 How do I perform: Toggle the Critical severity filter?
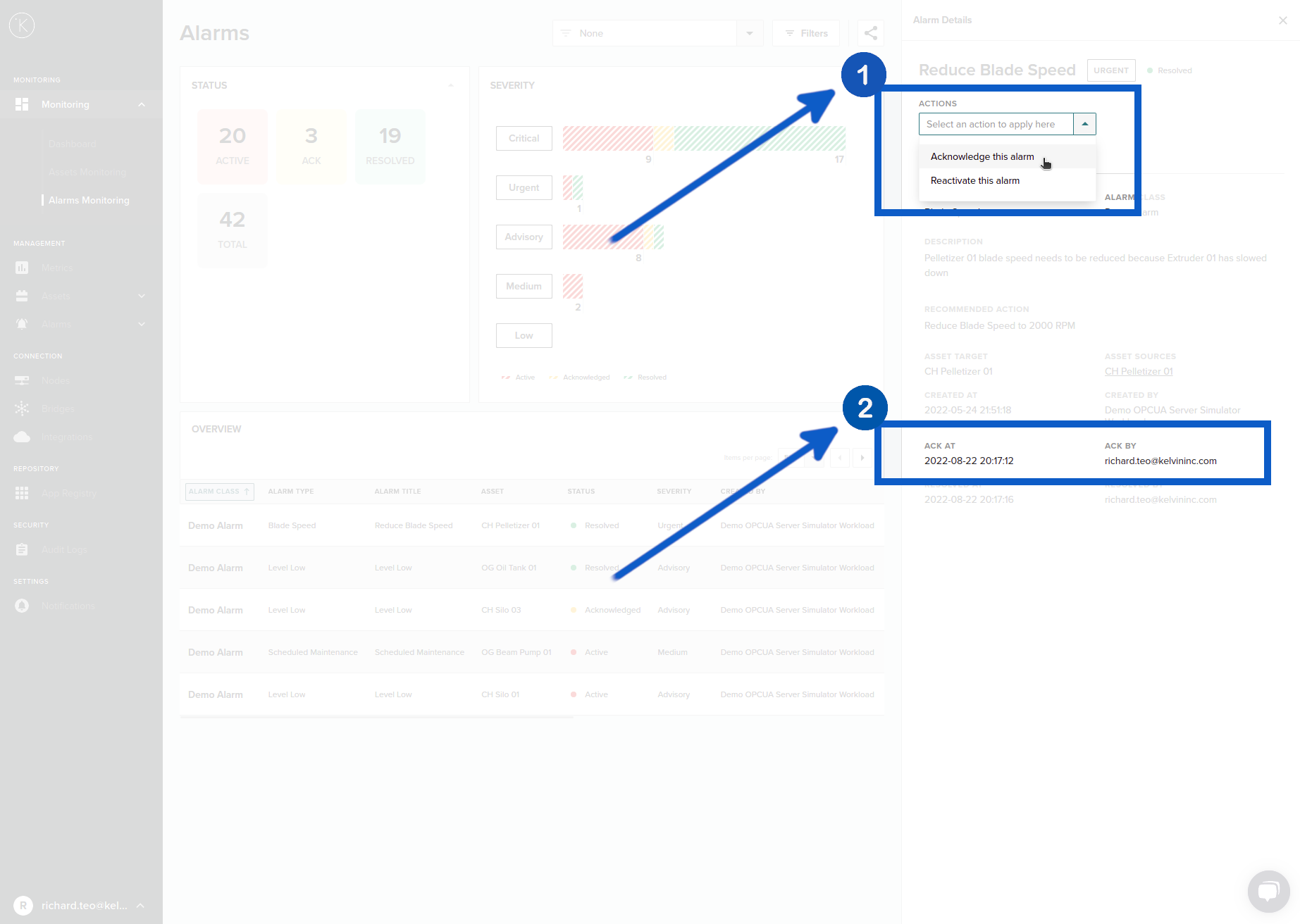[524, 139]
